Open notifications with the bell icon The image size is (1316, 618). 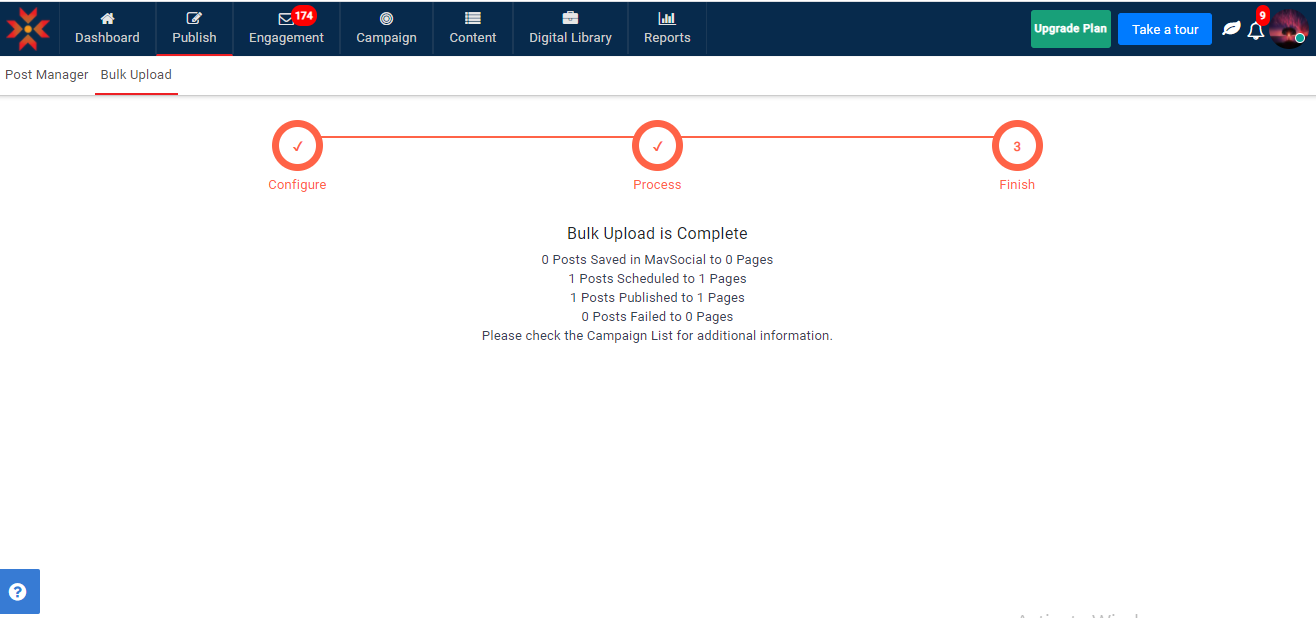1257,30
